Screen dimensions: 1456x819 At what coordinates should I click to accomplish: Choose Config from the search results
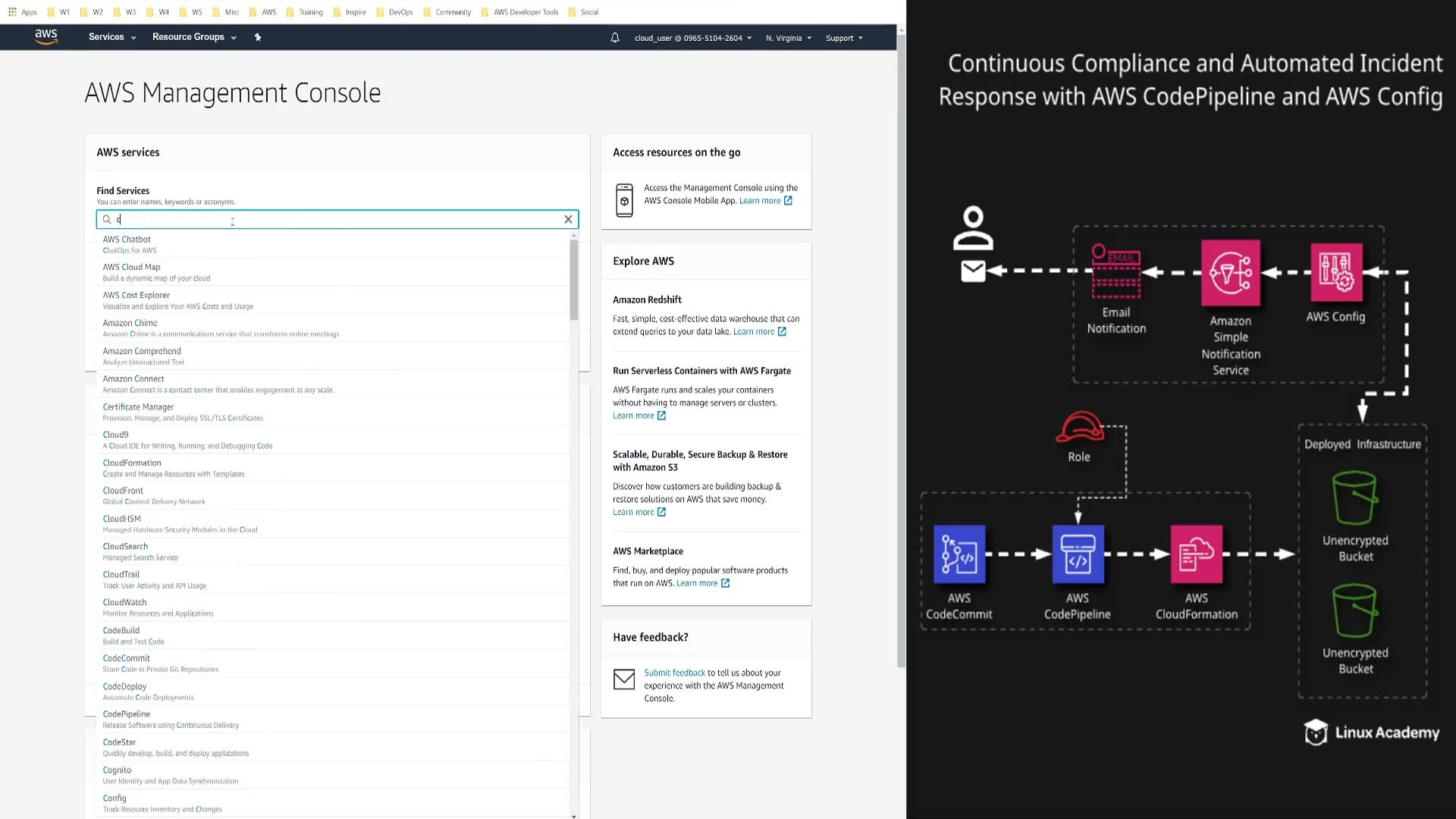[115, 798]
